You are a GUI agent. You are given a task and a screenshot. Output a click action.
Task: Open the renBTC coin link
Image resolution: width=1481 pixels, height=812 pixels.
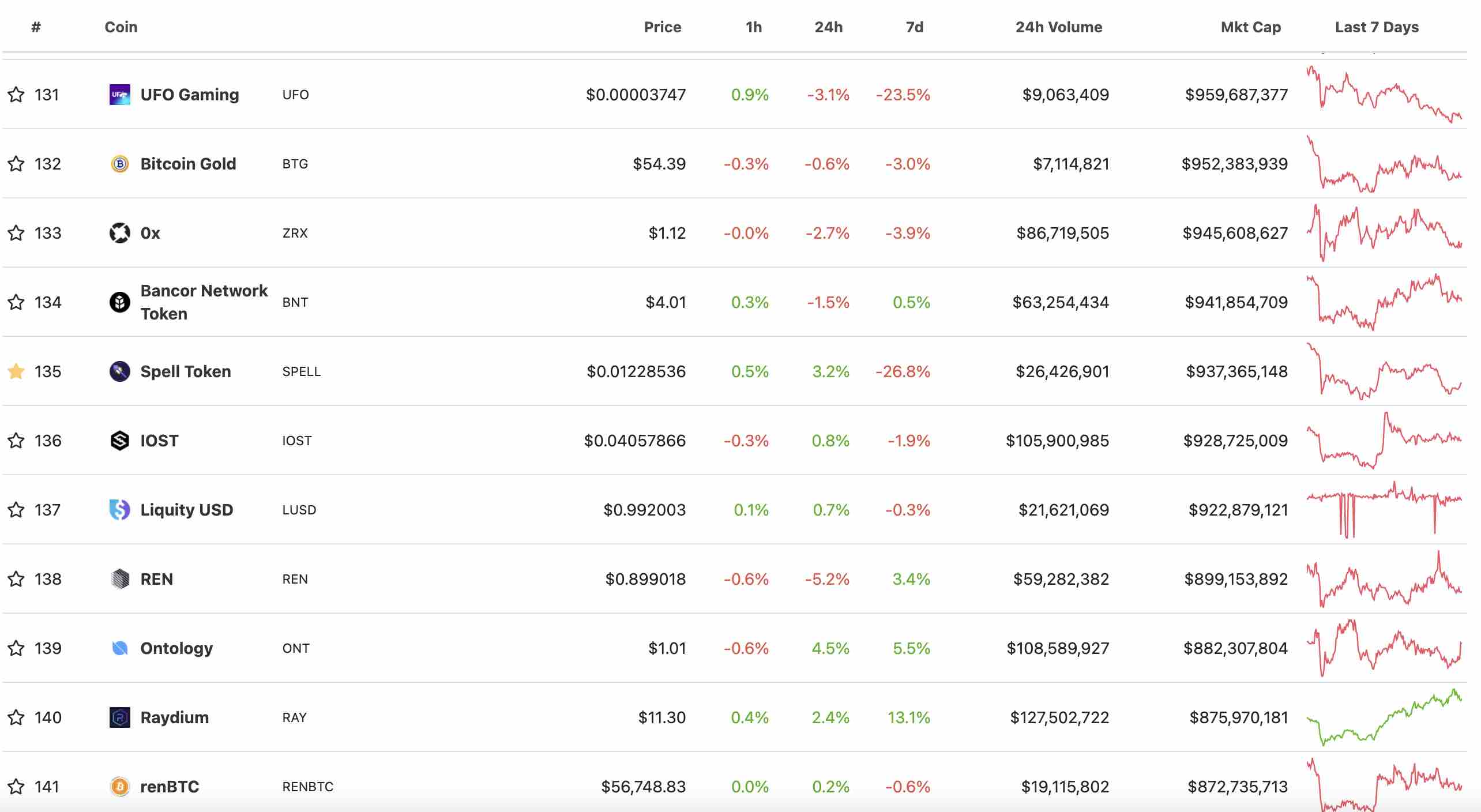pyautogui.click(x=170, y=787)
